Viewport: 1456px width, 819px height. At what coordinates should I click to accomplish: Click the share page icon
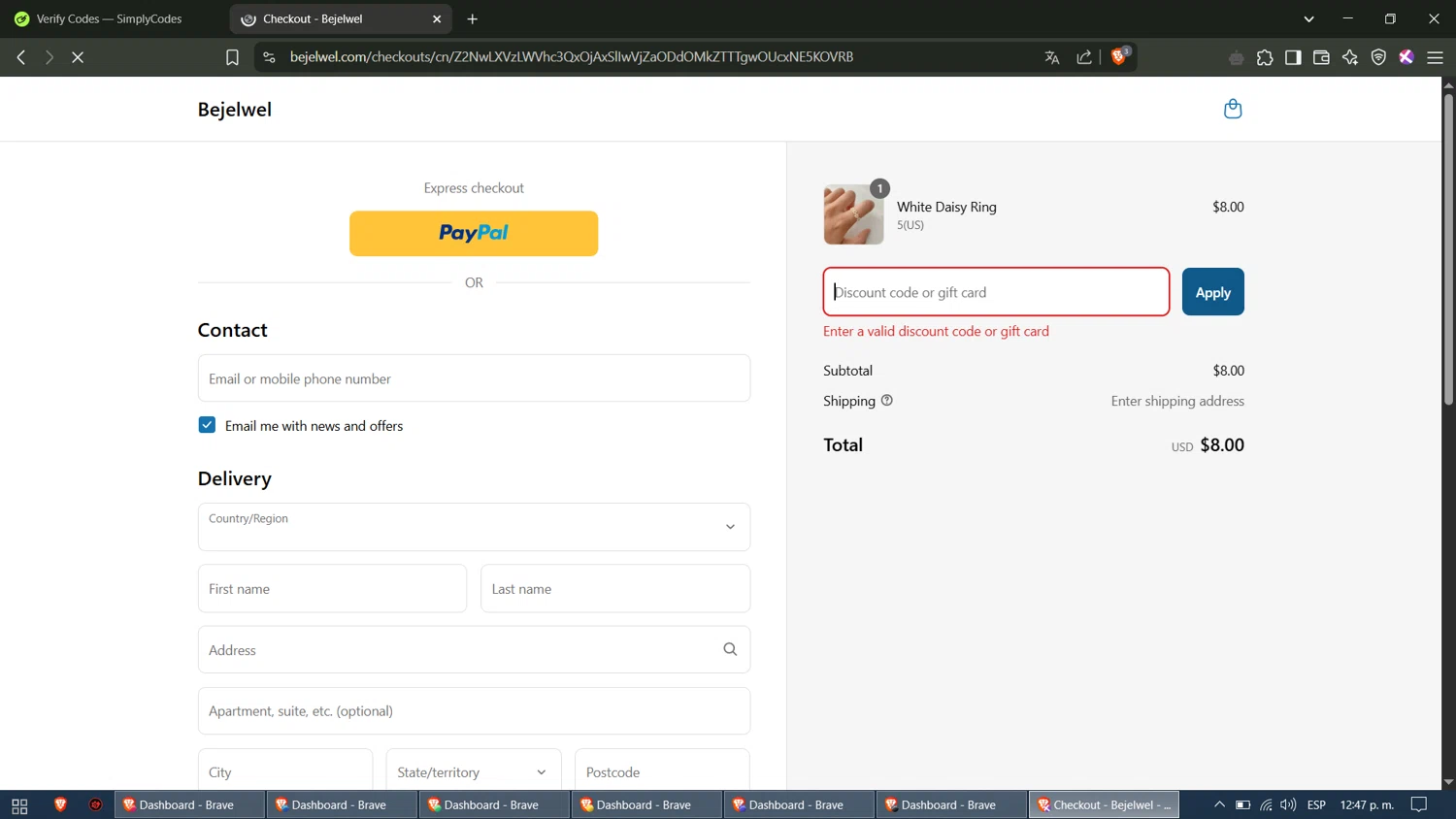click(1084, 57)
